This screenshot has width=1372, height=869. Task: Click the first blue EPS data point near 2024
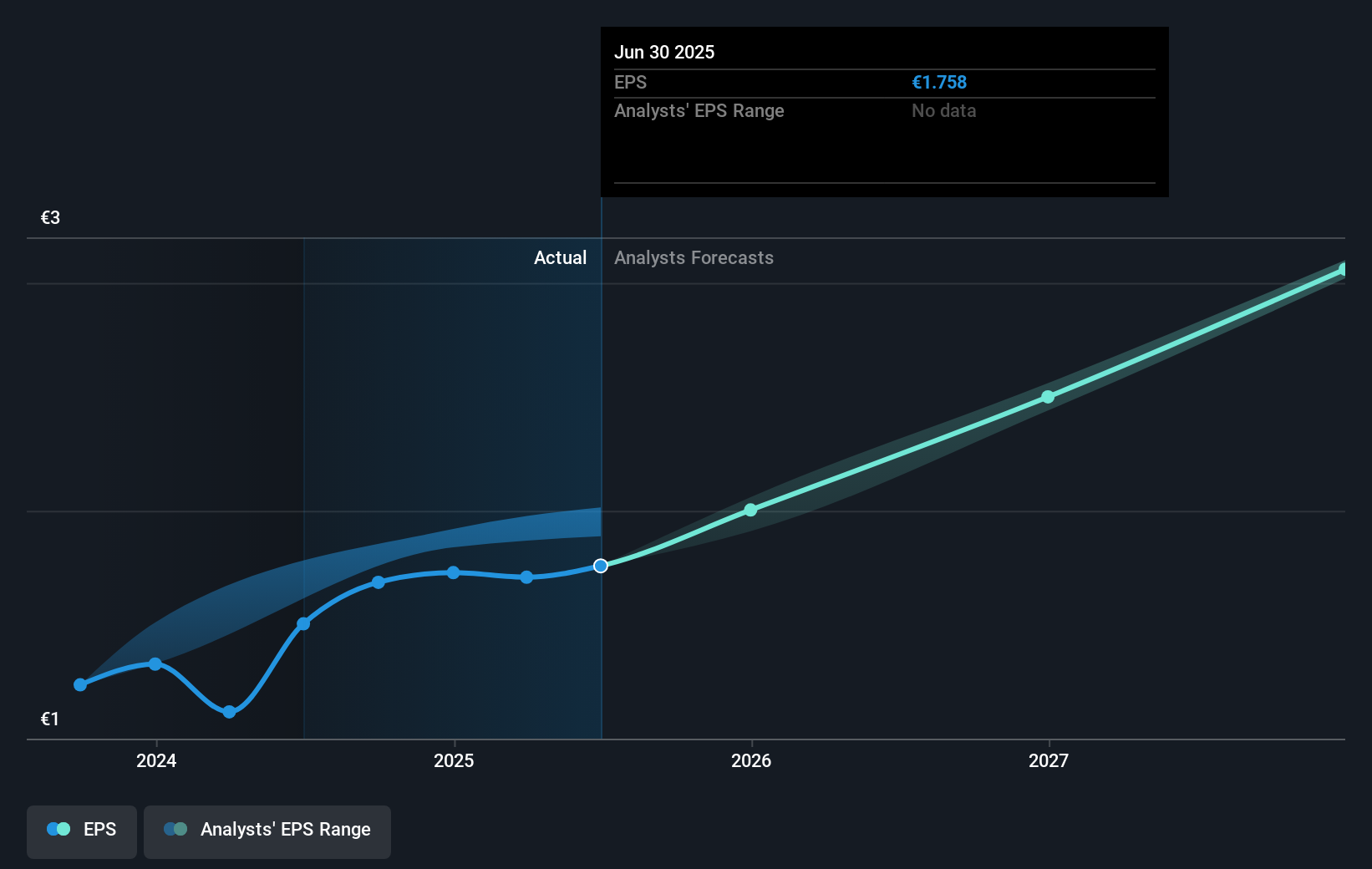(x=80, y=684)
